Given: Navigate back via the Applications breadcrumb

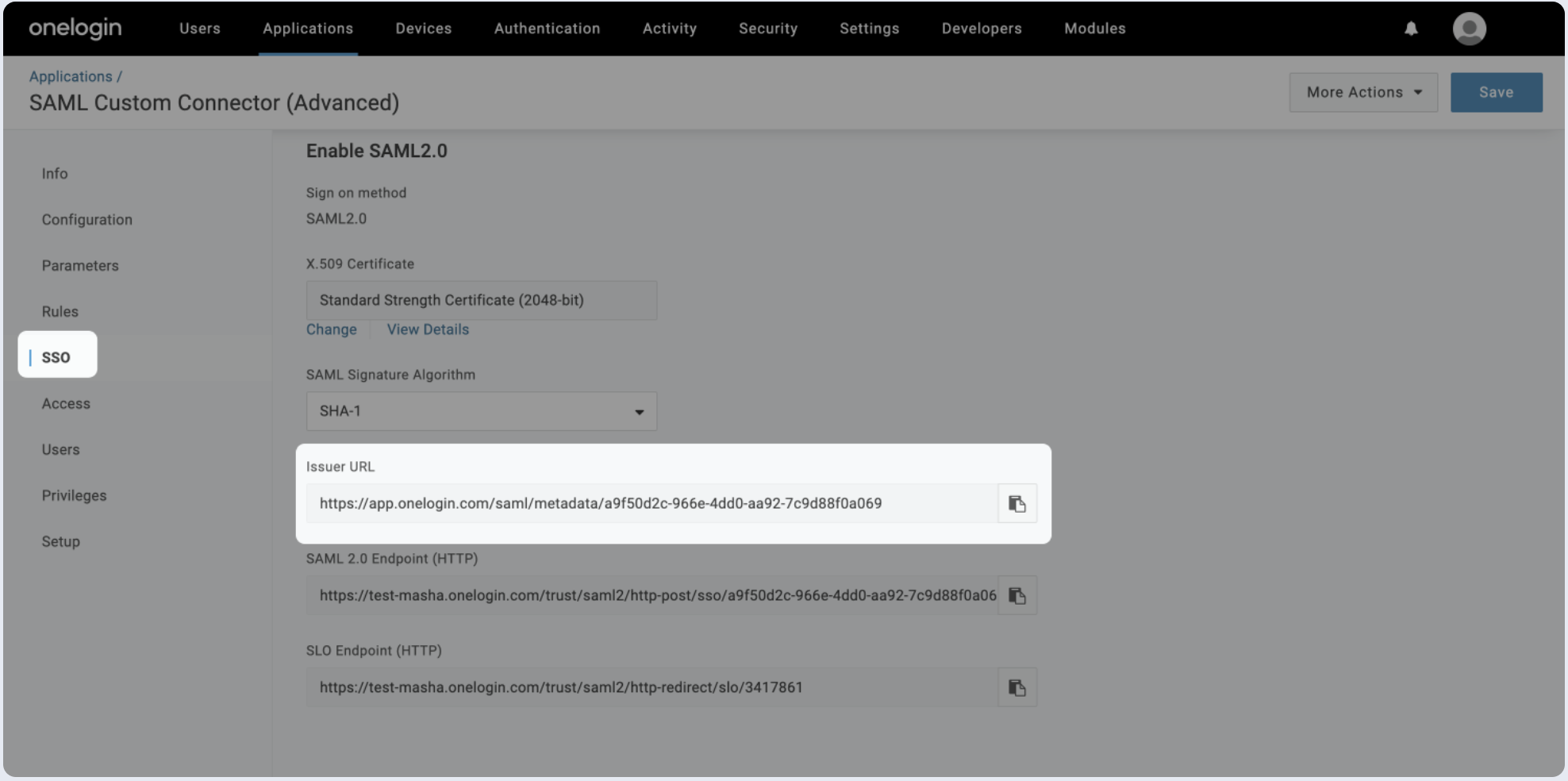Looking at the screenshot, I should click(x=71, y=76).
